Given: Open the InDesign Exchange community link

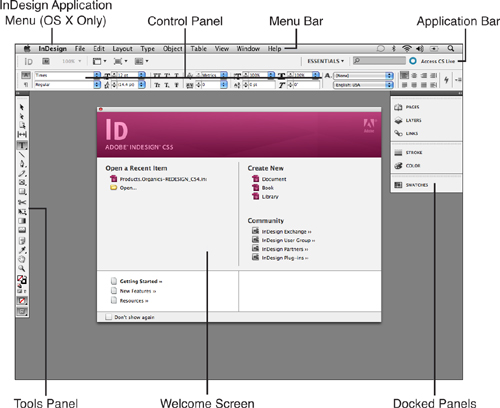Looking at the screenshot, I should coord(282,231).
